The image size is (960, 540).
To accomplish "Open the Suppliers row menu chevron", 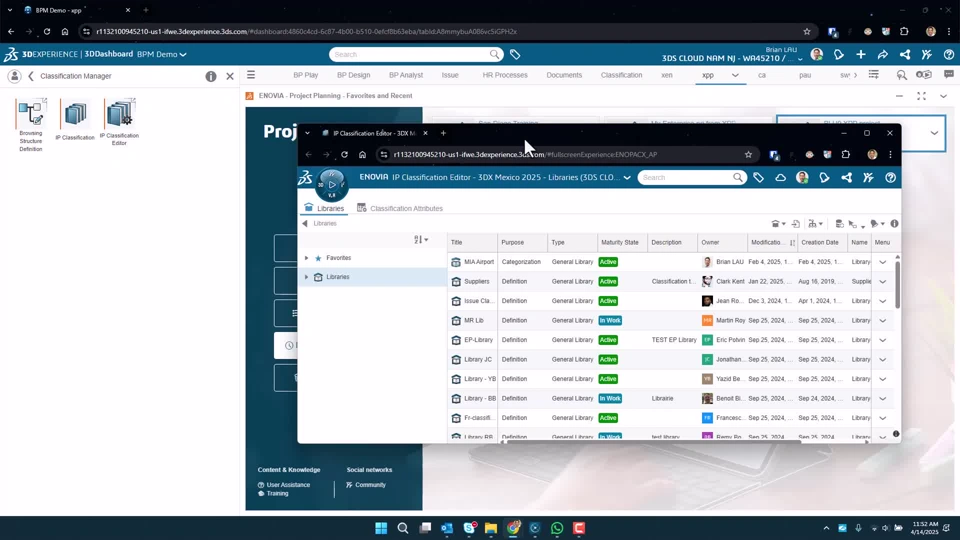I will (882, 282).
